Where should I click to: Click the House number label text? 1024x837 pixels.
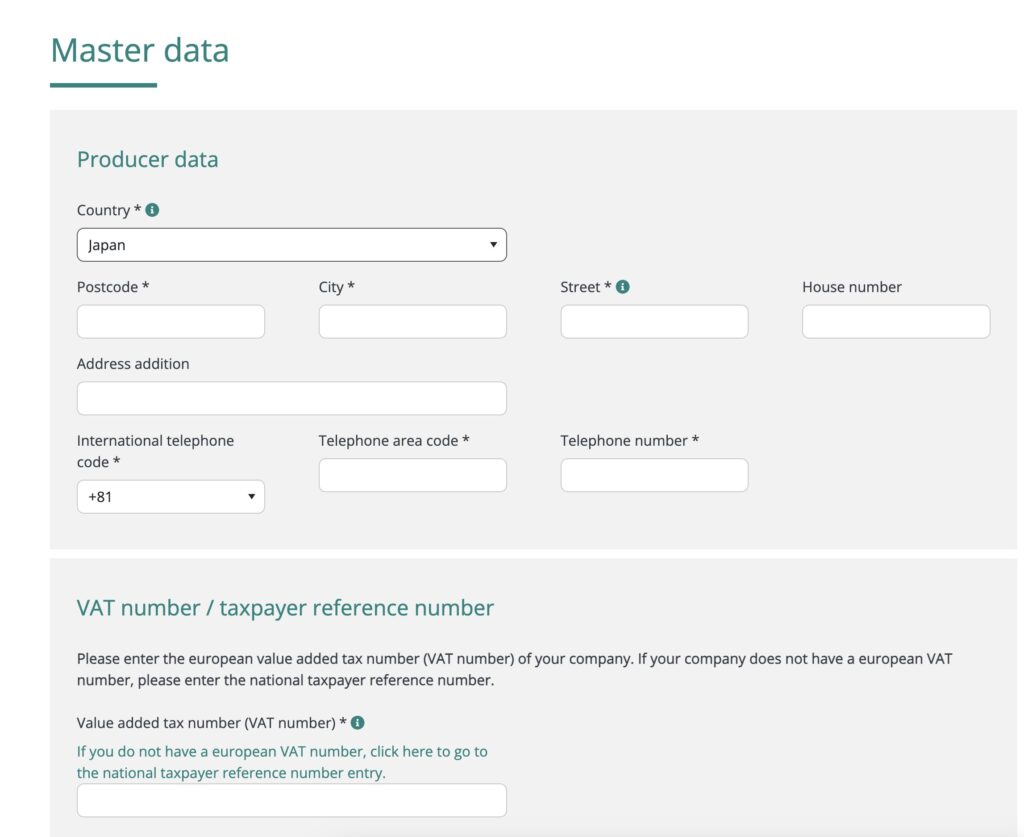click(851, 287)
